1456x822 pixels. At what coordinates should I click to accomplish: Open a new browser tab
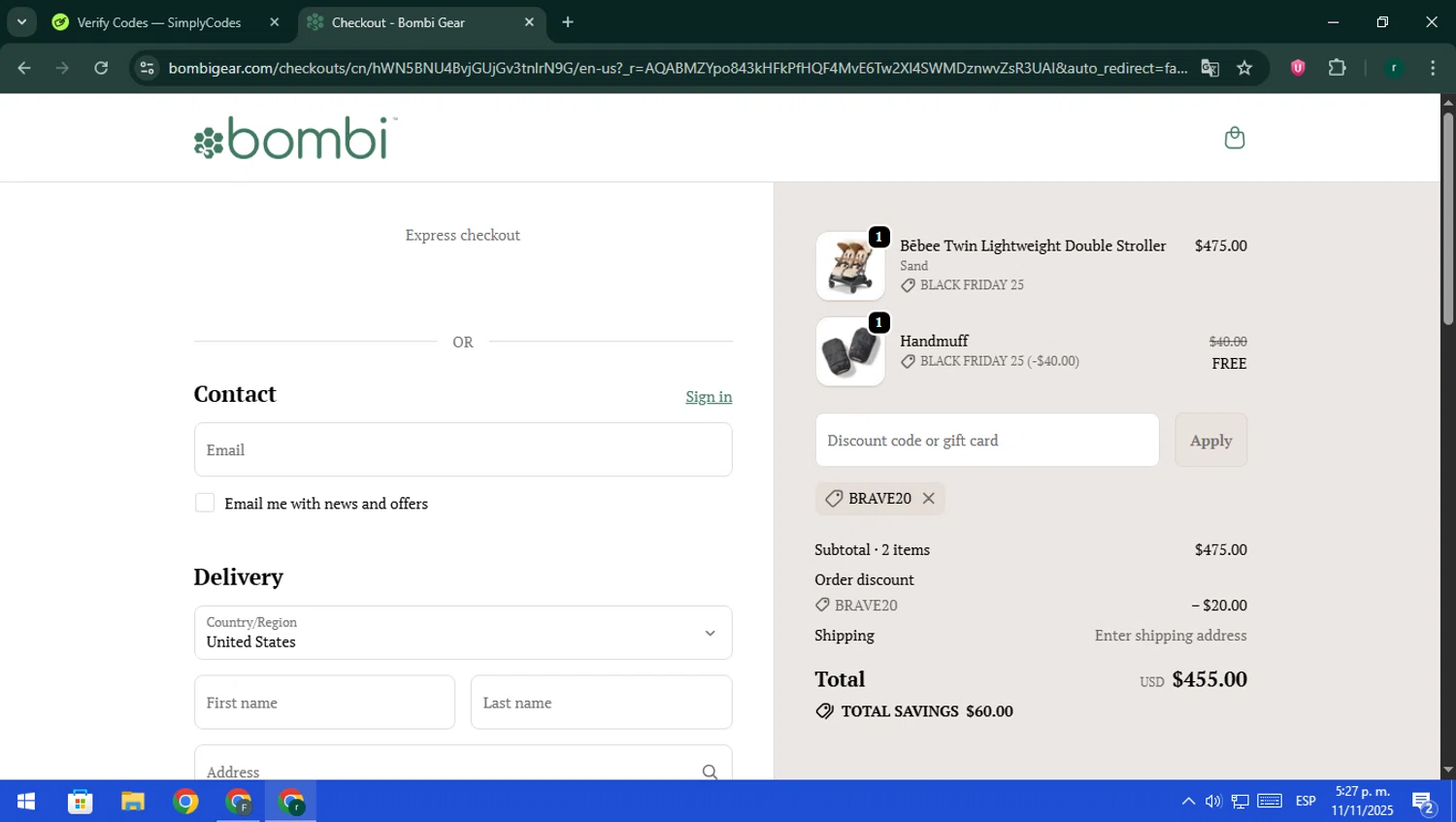point(568,22)
